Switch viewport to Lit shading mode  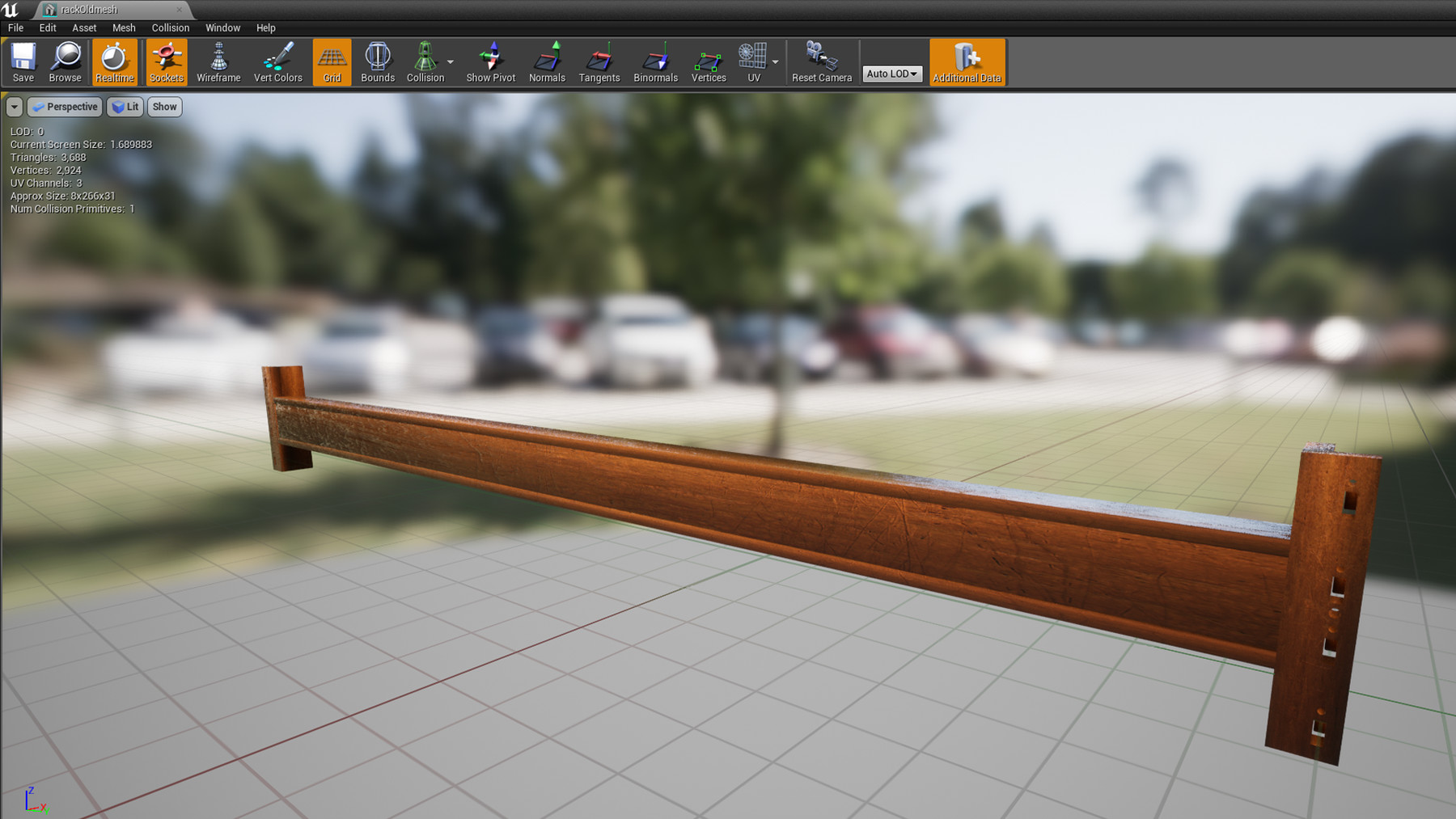[125, 106]
